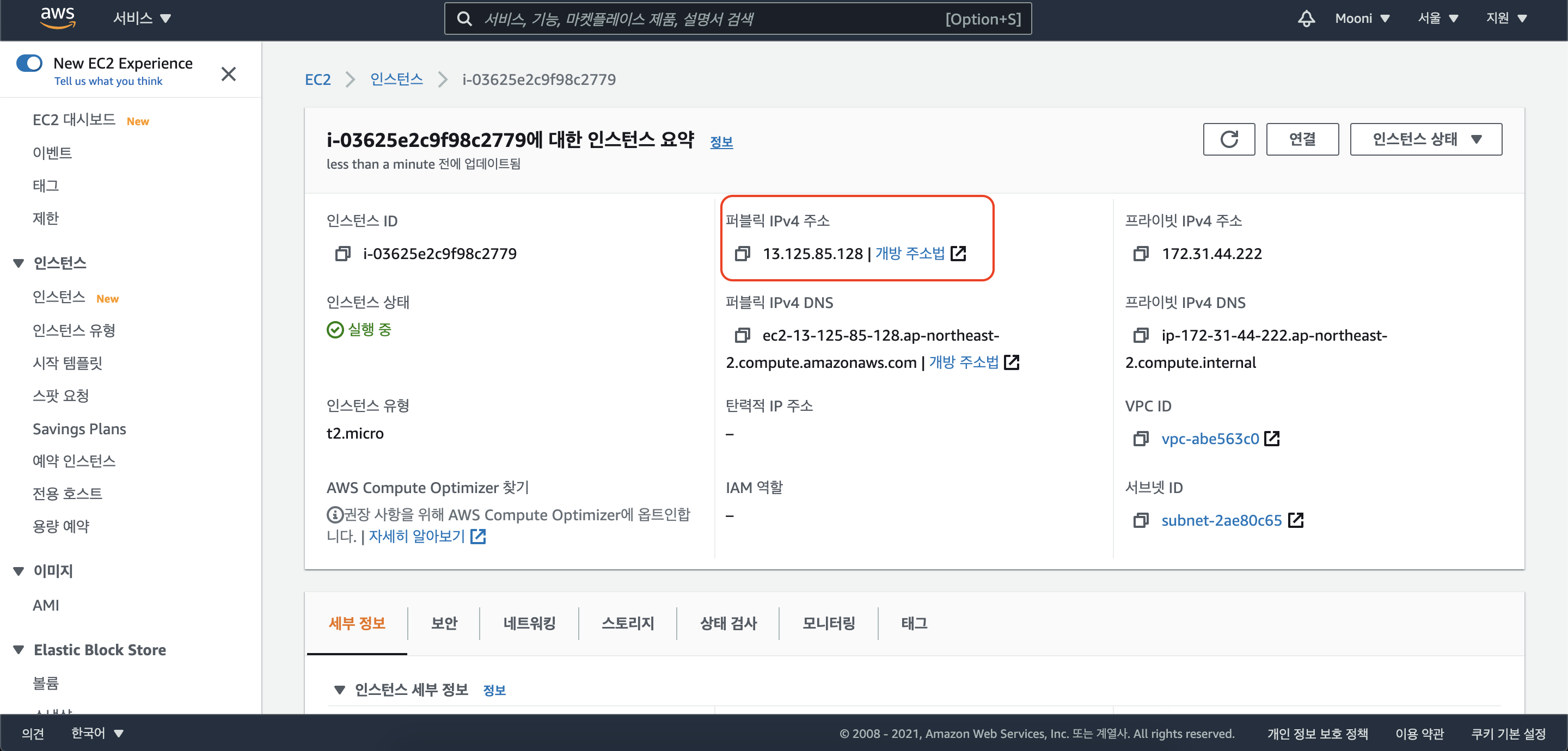Copy the private IPv4 address 172.31.44.222
The image size is (1568, 751).
1141,254
